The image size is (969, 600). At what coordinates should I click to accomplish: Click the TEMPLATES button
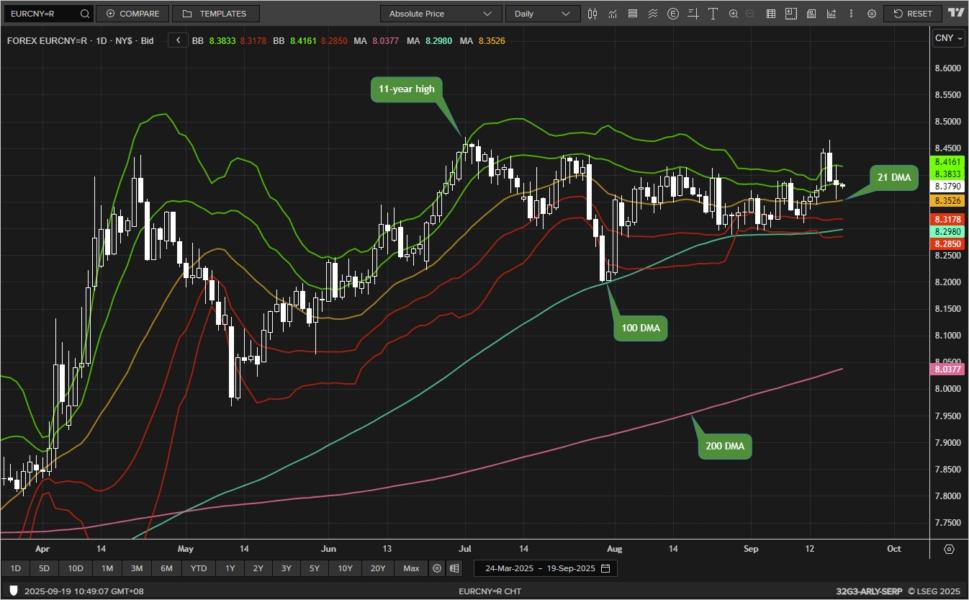[216, 14]
